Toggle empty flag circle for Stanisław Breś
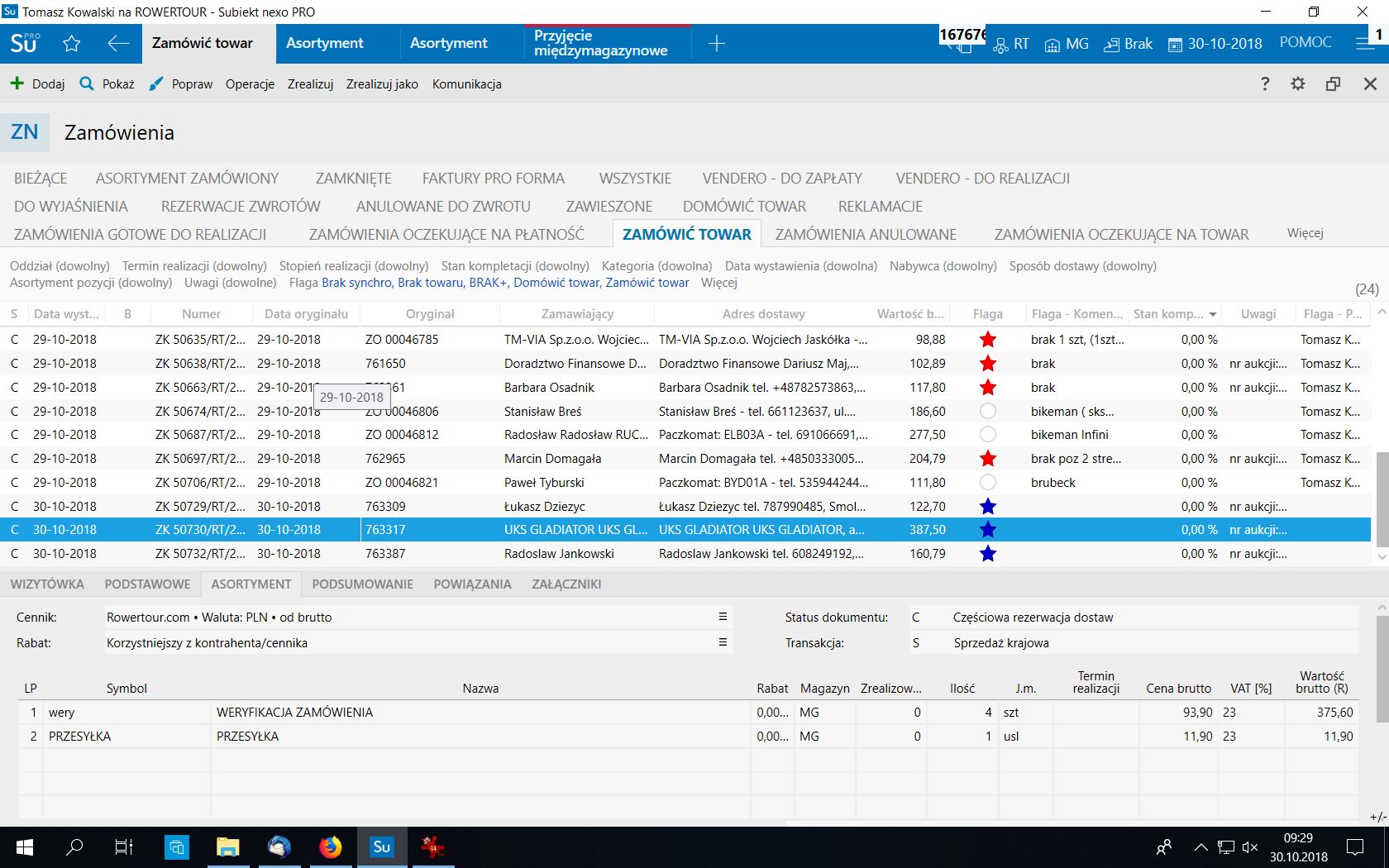This screenshot has height=868, width=1389. (x=987, y=411)
